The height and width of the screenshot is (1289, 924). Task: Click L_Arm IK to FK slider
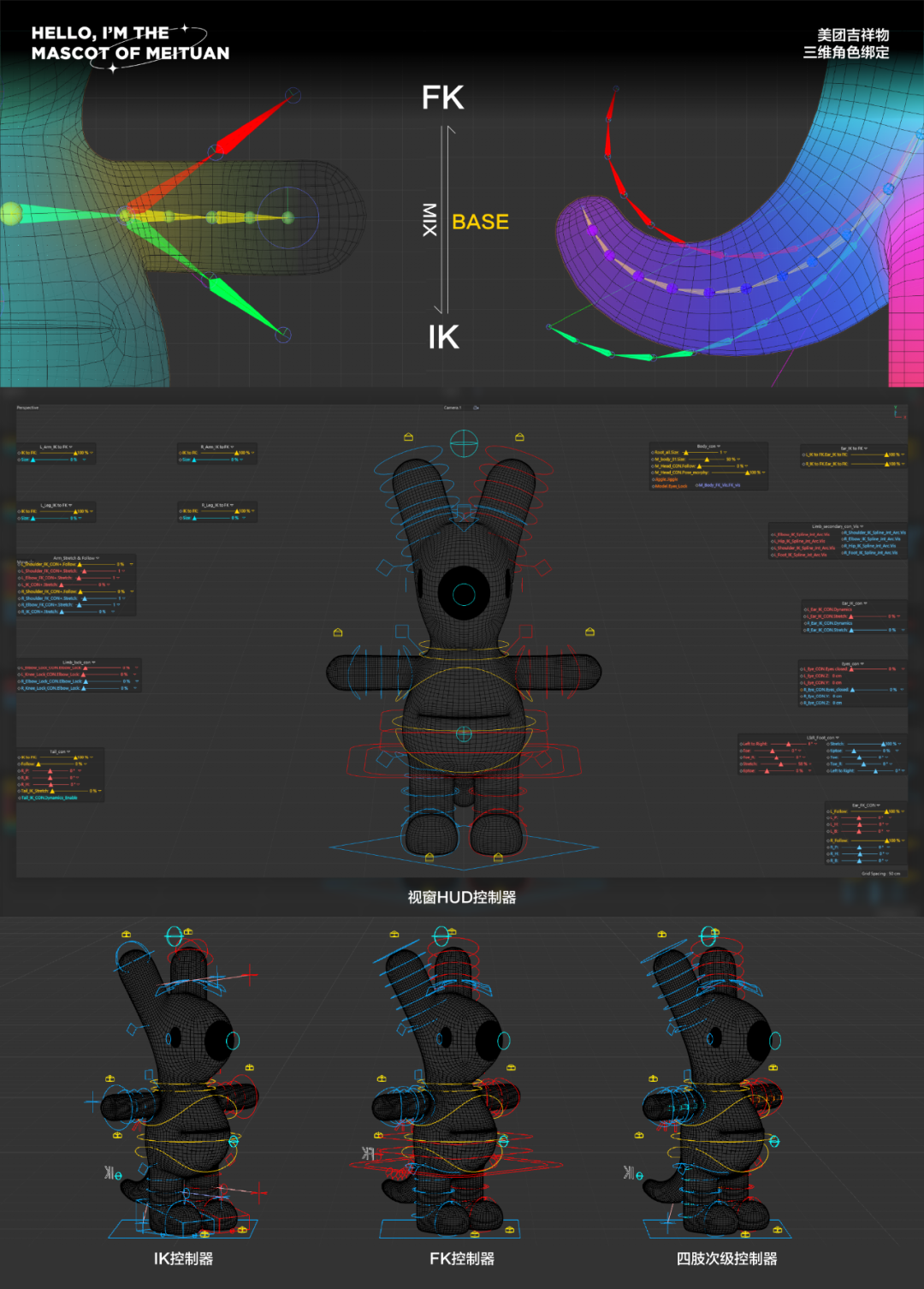click(57, 453)
